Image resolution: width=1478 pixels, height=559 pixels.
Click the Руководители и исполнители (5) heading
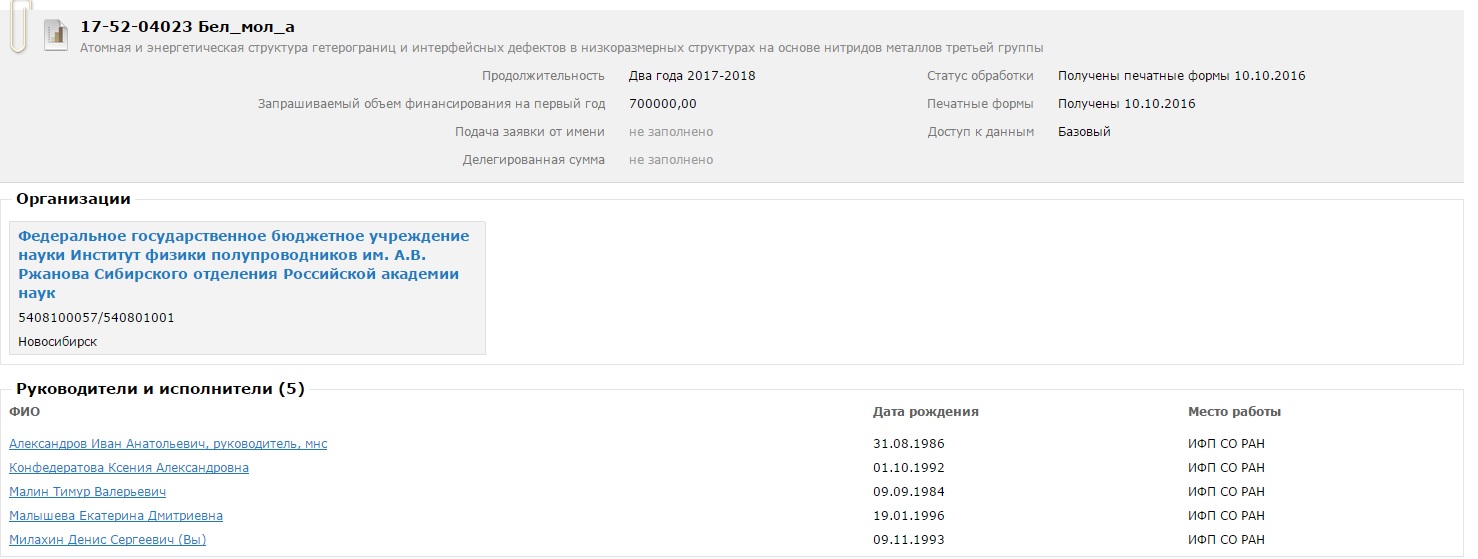[160, 389]
